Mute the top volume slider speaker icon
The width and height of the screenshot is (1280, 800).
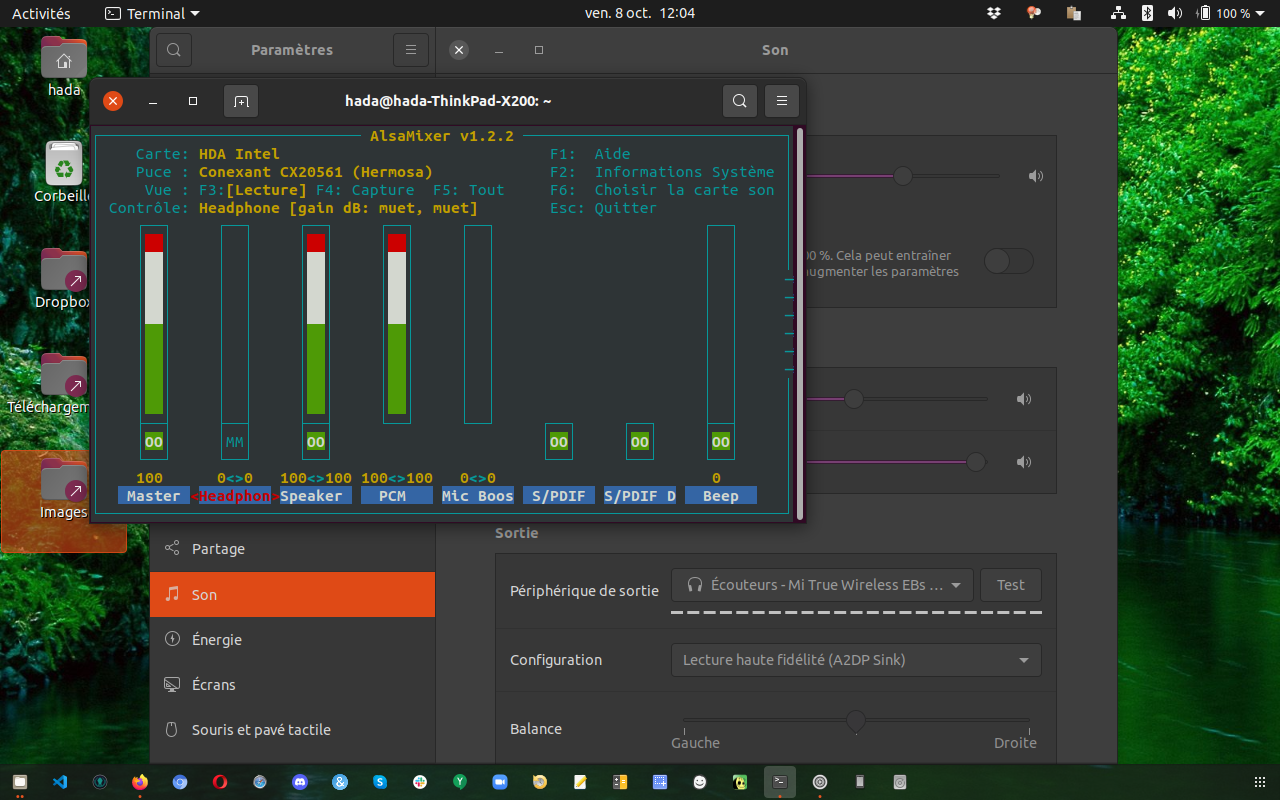(1036, 177)
